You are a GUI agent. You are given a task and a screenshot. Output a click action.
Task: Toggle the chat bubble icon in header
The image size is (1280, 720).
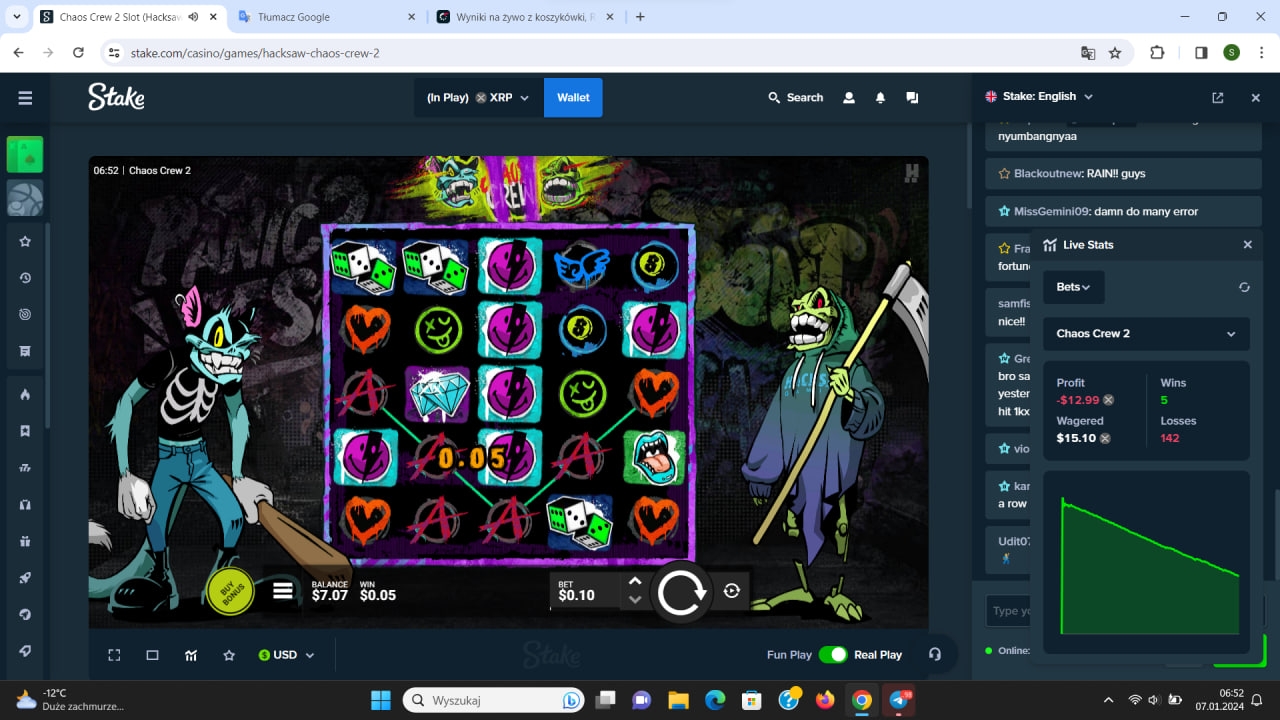click(912, 97)
